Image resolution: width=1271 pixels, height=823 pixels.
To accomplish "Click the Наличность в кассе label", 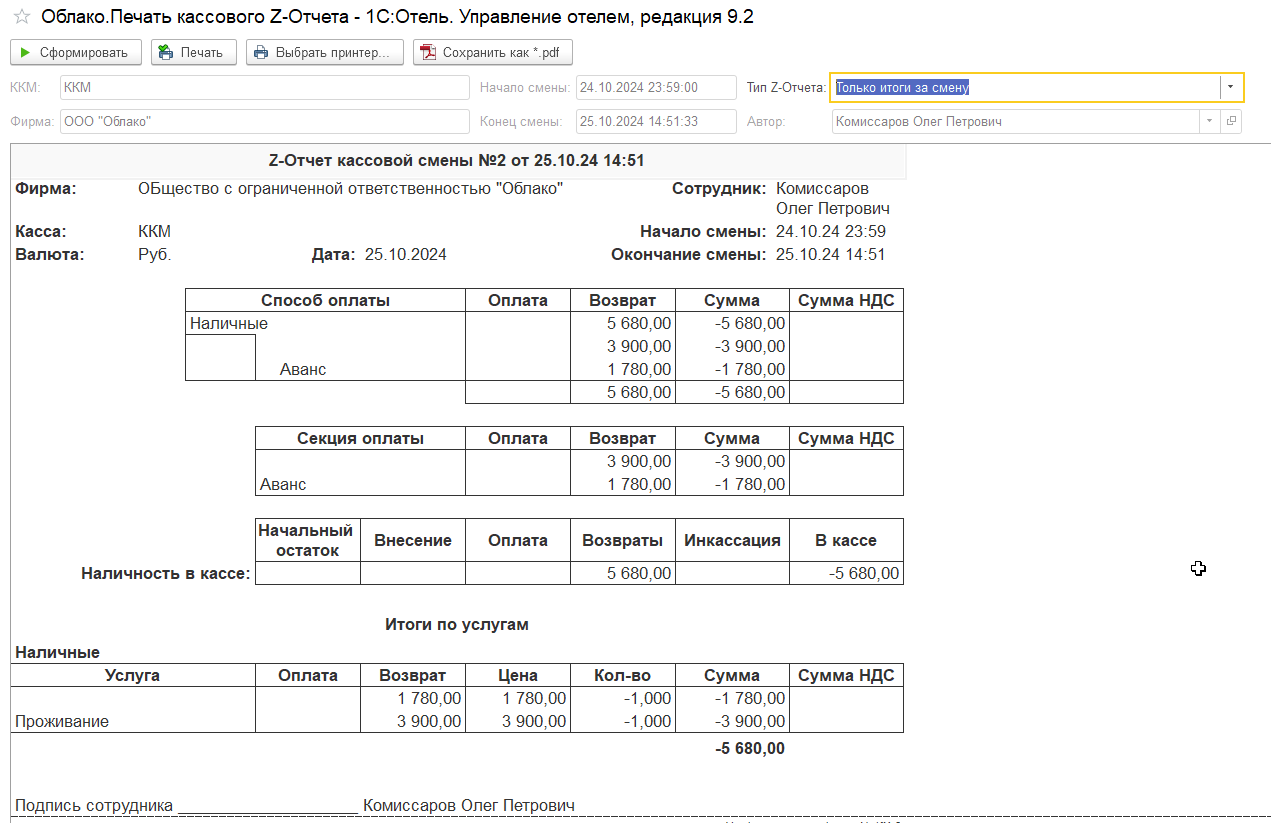I will coord(165,573).
